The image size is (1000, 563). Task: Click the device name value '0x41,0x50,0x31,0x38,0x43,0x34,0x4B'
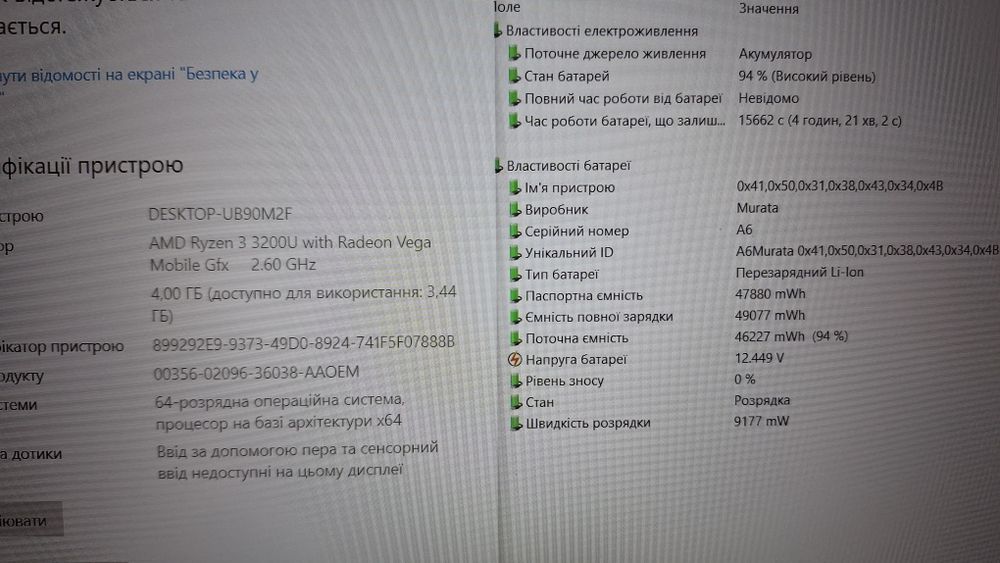coord(840,186)
